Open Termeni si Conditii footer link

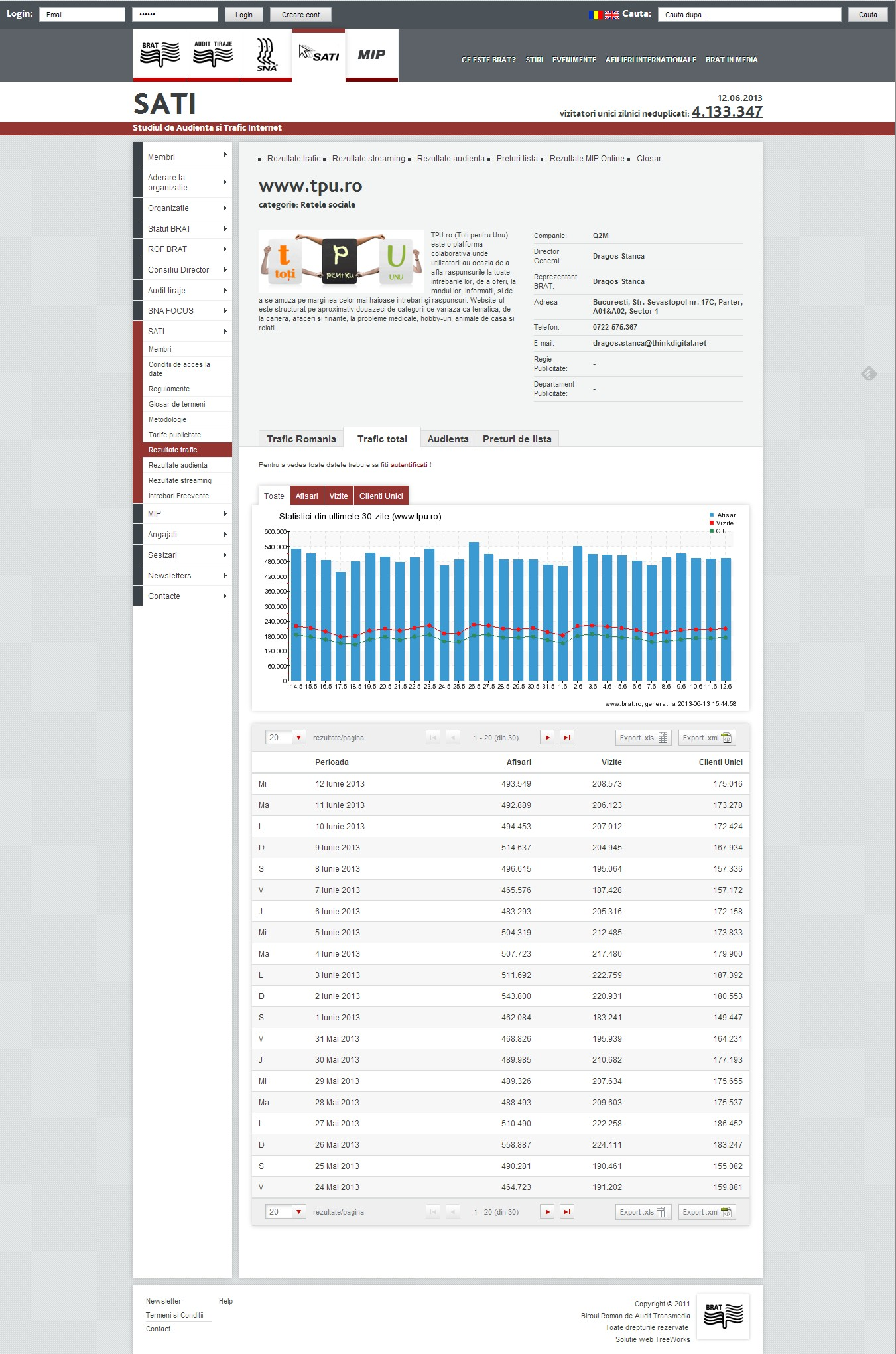[x=174, y=1315]
